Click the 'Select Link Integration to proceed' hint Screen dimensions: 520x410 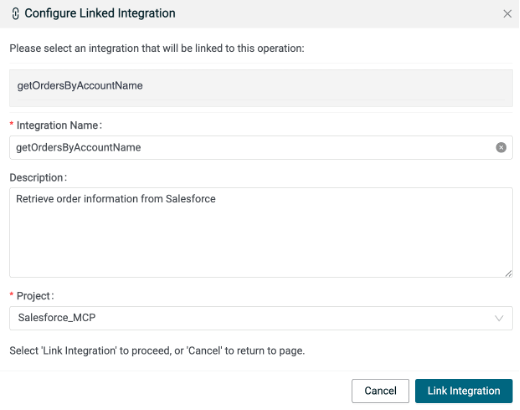click(157, 351)
